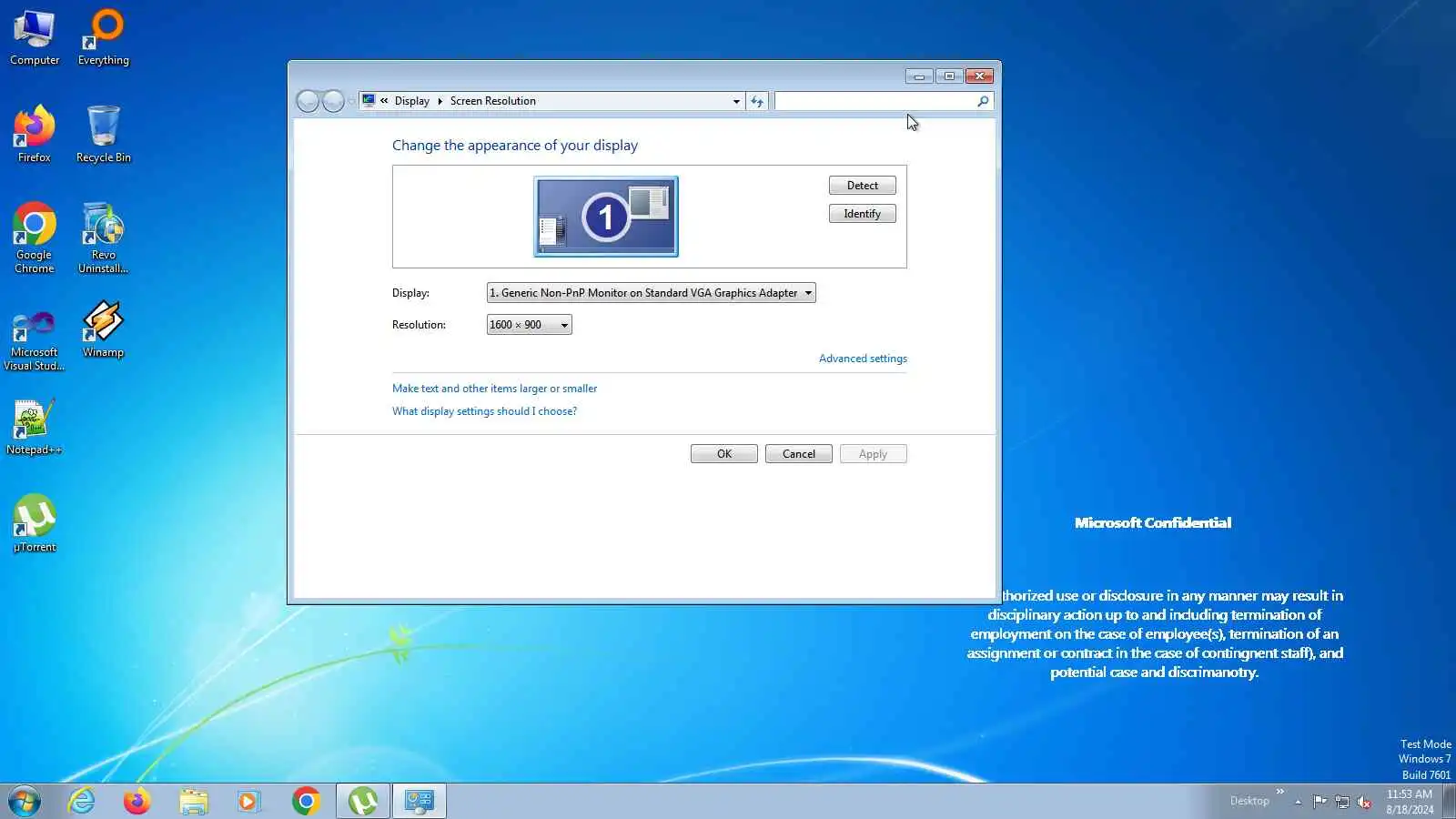
Task: Open Advanced settings link
Action: pyautogui.click(x=863, y=359)
